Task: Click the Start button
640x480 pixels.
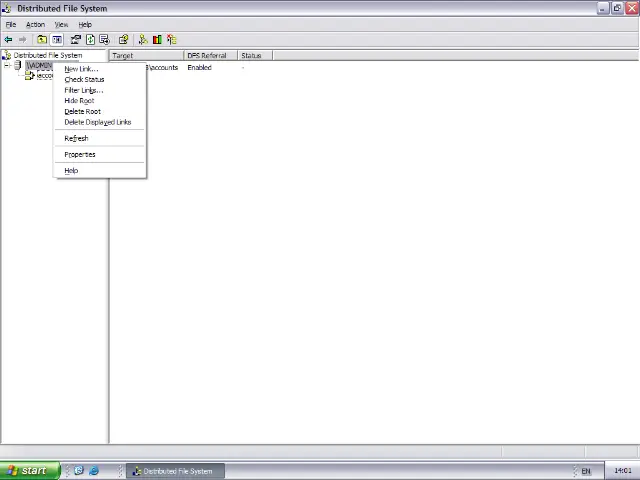Action: [x=30, y=471]
